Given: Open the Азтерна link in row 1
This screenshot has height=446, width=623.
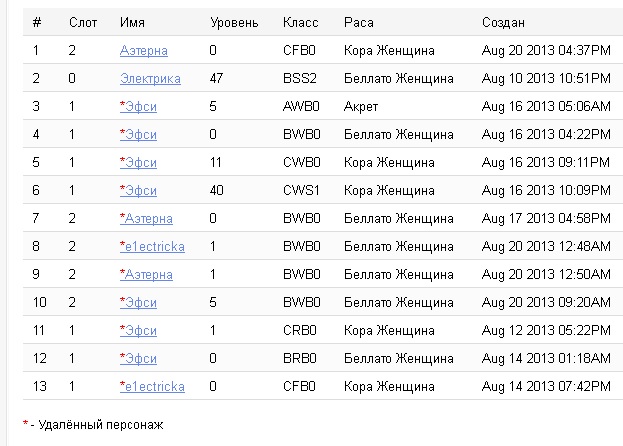Looking at the screenshot, I should 144,51.
